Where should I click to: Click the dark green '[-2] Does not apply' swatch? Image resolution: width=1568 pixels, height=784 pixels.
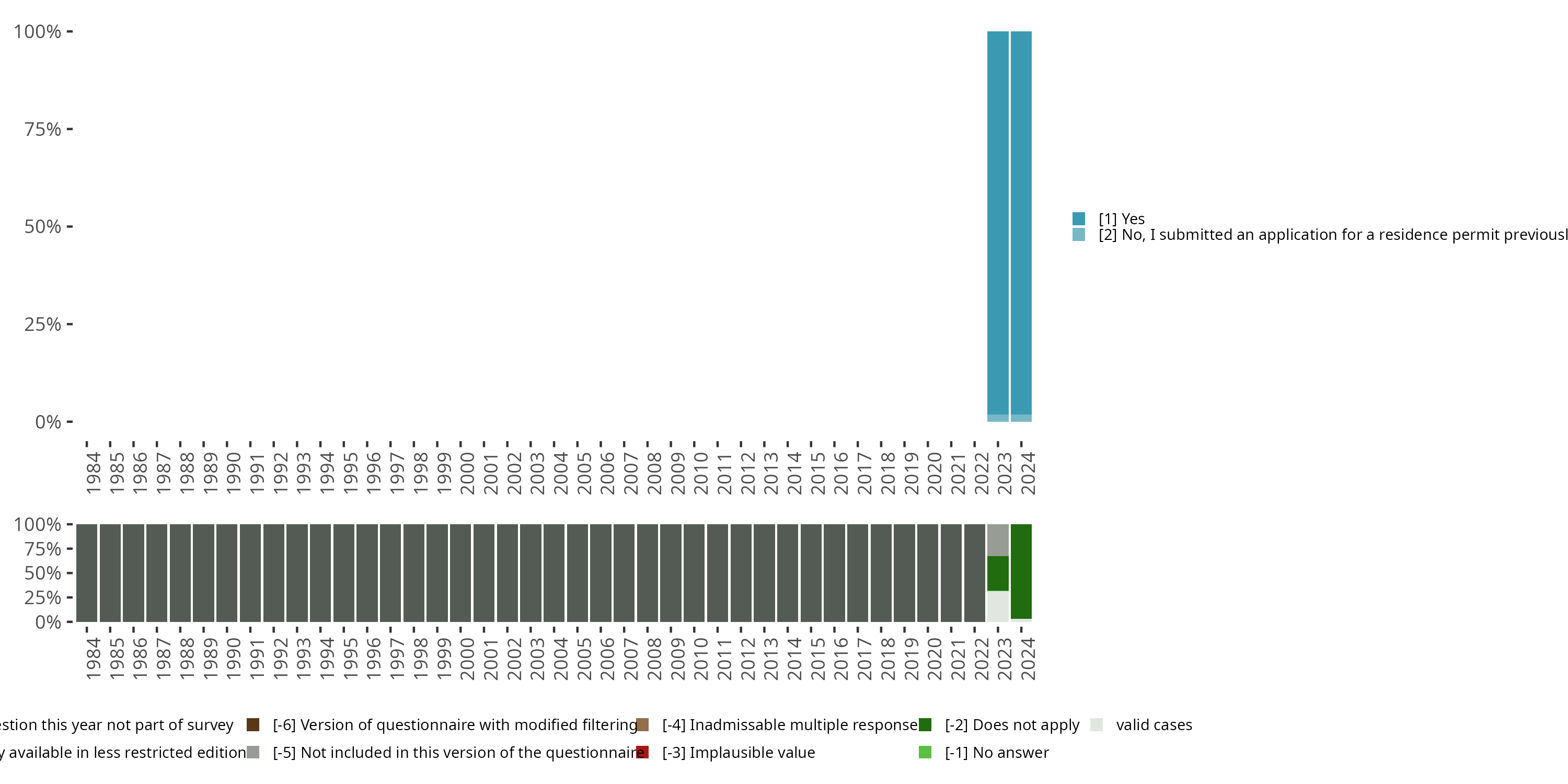[x=925, y=724]
